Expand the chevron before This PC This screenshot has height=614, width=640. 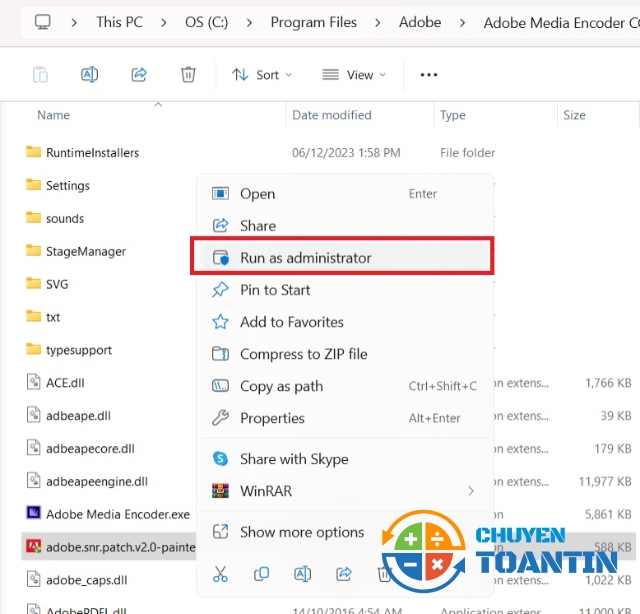click(x=74, y=22)
